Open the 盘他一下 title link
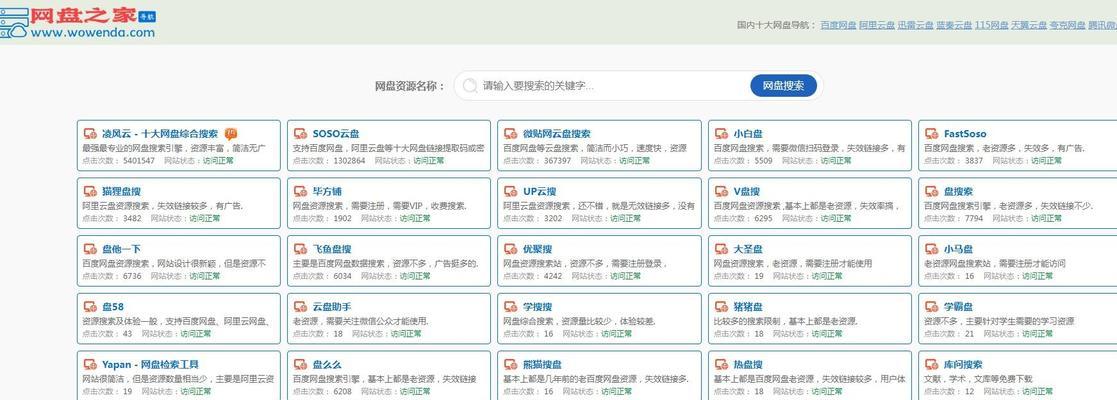 click(121, 249)
